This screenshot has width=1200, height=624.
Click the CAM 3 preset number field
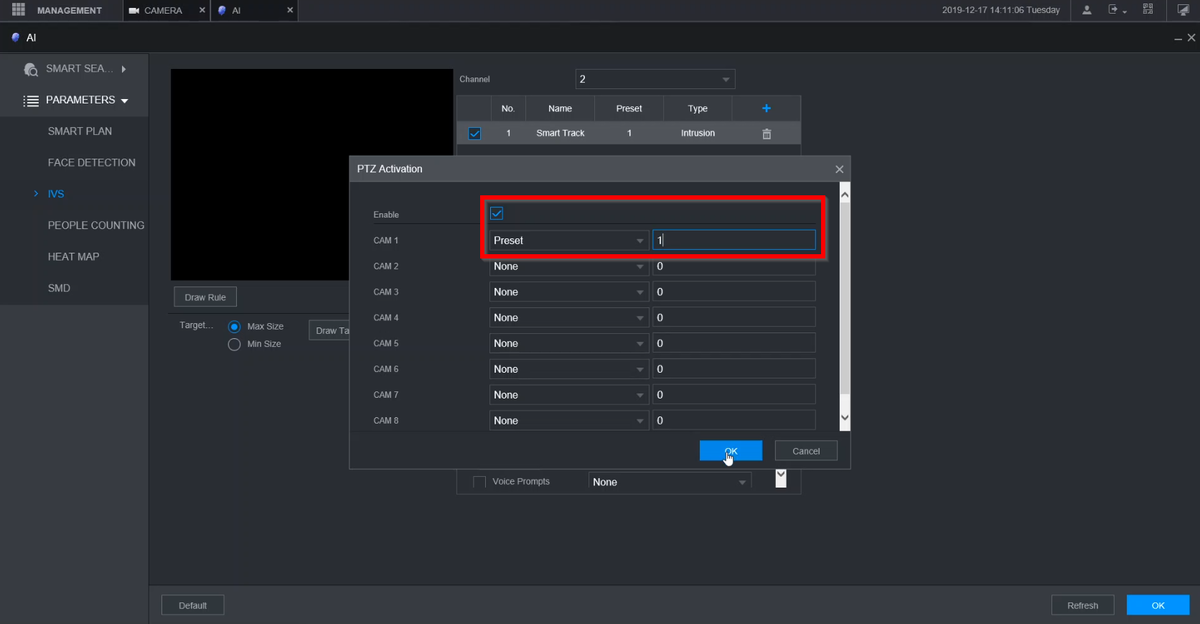coord(733,292)
